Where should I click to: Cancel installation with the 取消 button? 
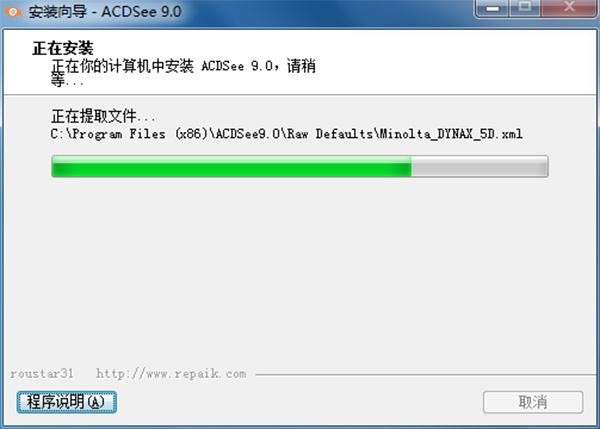pos(533,402)
